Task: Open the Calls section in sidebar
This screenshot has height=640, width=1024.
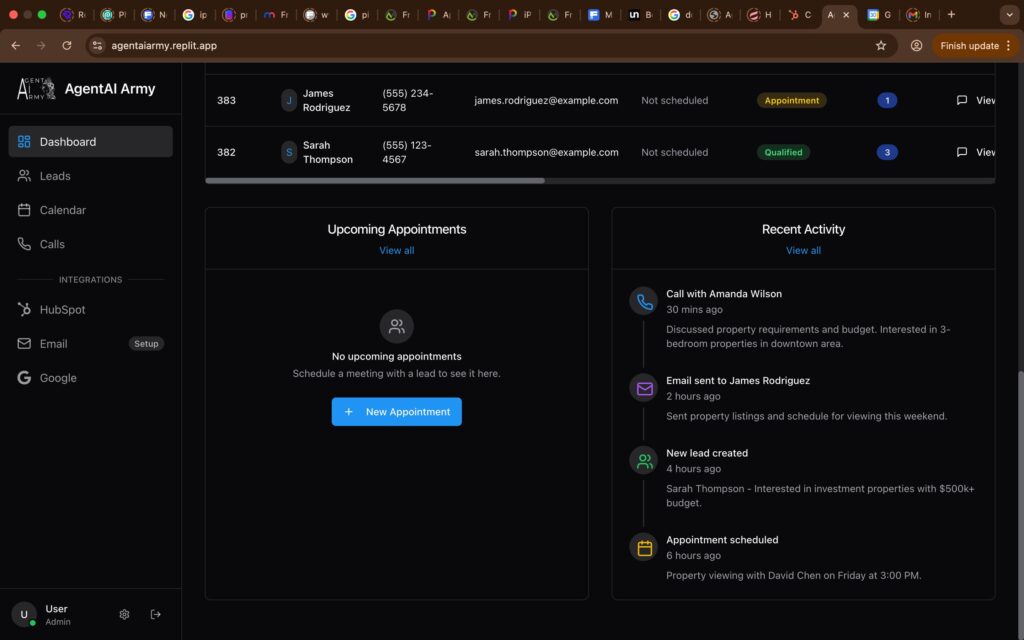Action: pyautogui.click(x=52, y=244)
